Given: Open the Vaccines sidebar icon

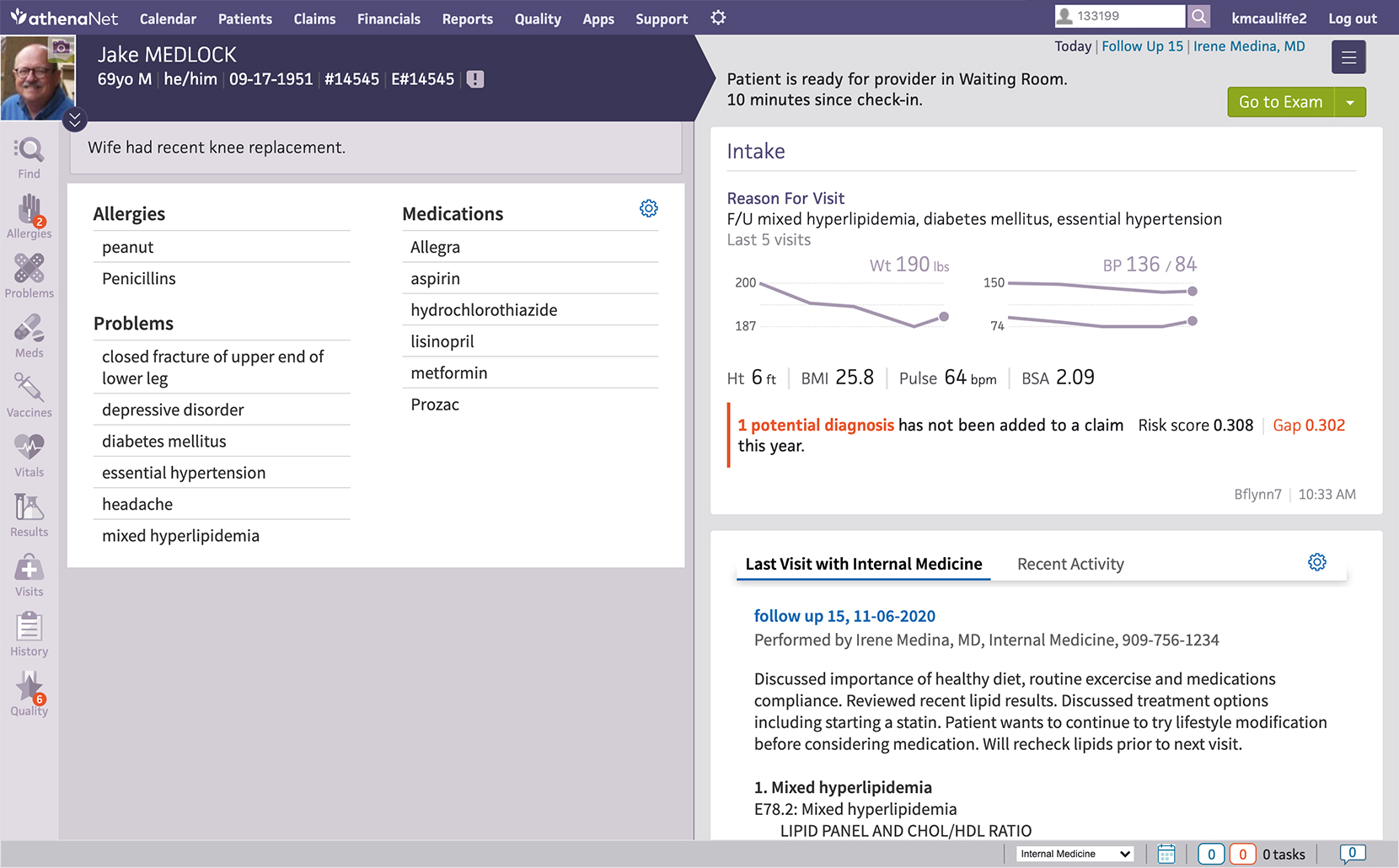Looking at the screenshot, I should (x=29, y=396).
